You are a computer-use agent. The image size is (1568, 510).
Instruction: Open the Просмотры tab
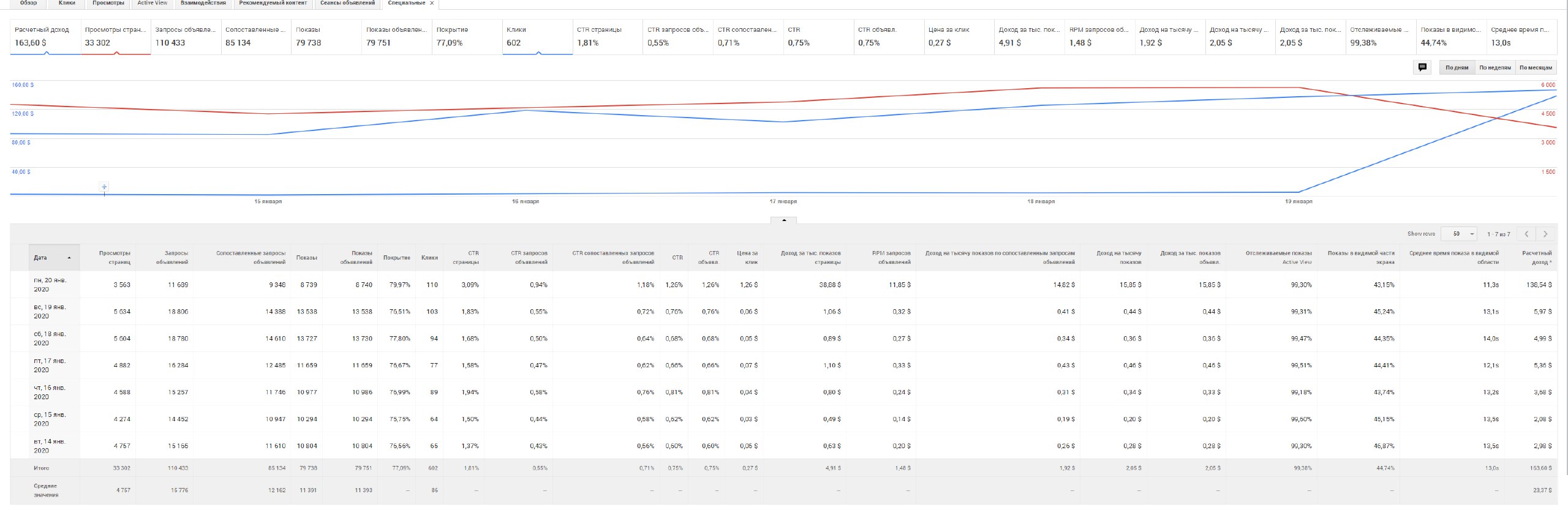point(108,3)
